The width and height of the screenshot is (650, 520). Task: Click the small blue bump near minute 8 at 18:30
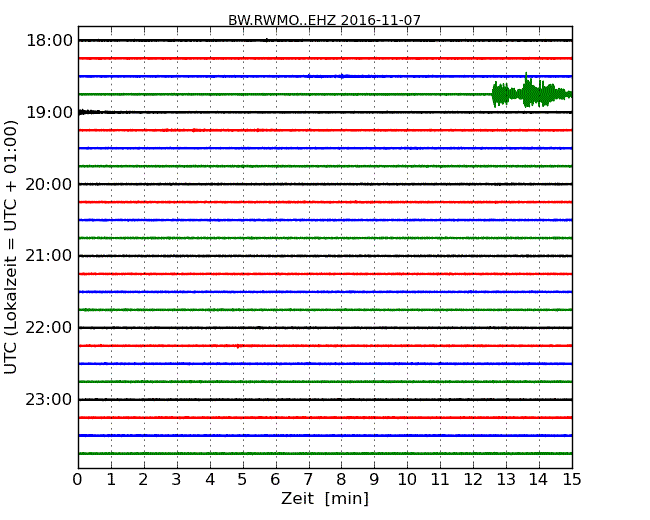tap(342, 76)
